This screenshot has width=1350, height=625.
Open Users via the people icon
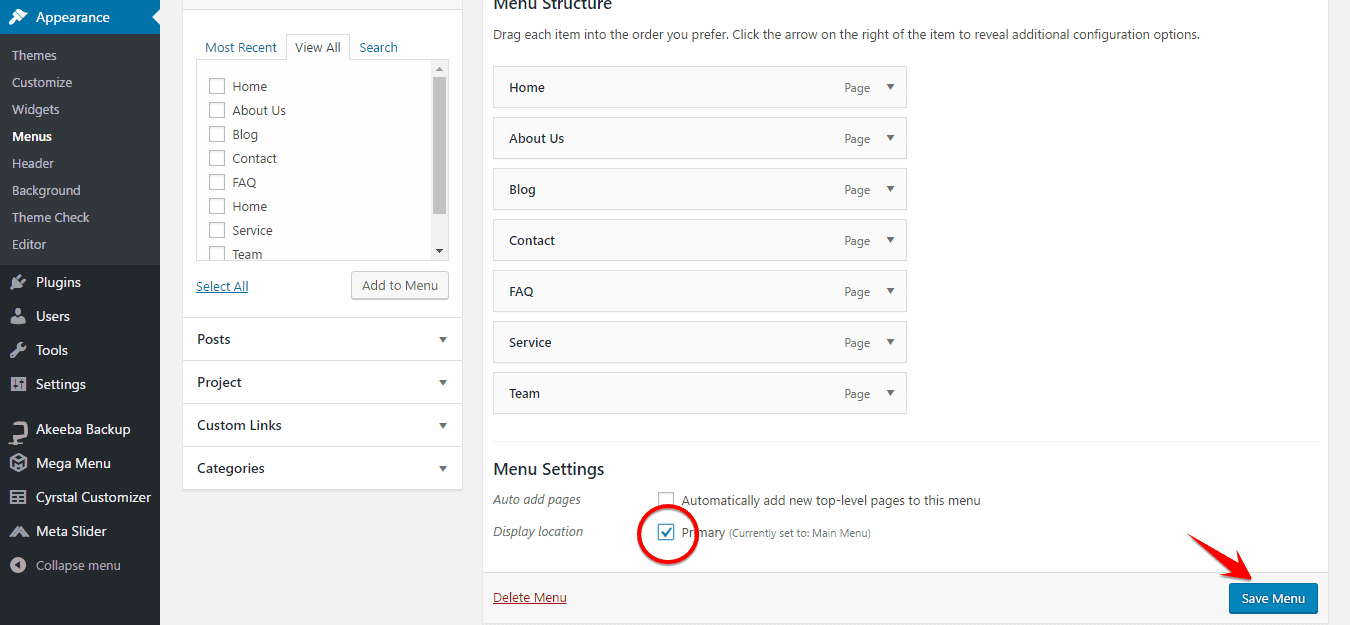(x=18, y=316)
